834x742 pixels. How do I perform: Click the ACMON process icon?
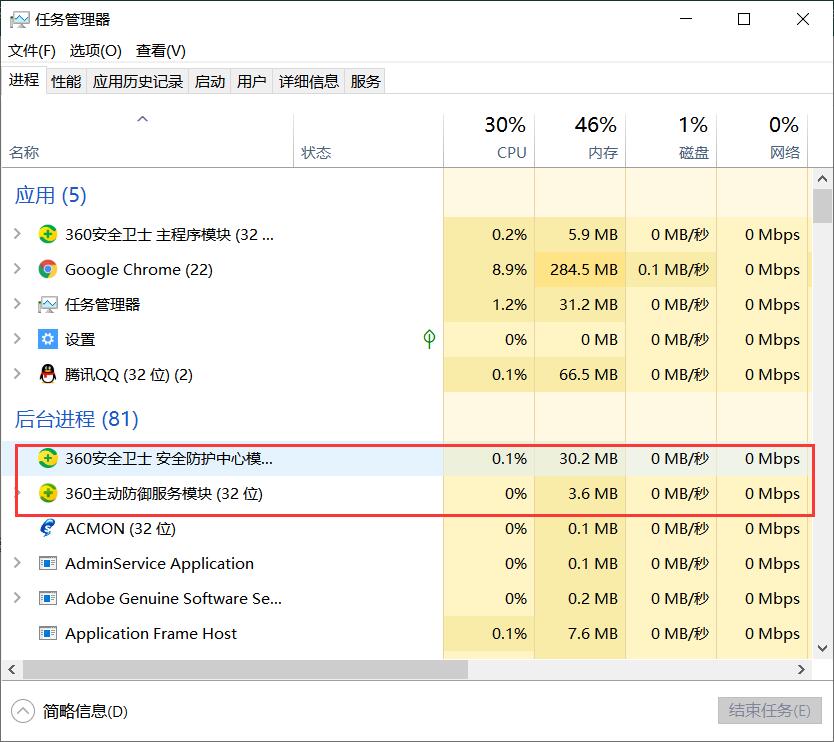click(x=47, y=528)
